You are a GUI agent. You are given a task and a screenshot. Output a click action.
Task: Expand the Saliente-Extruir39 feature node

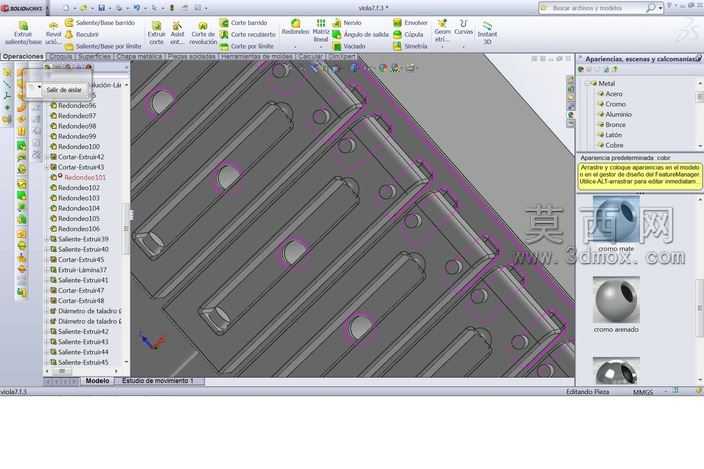(47, 239)
